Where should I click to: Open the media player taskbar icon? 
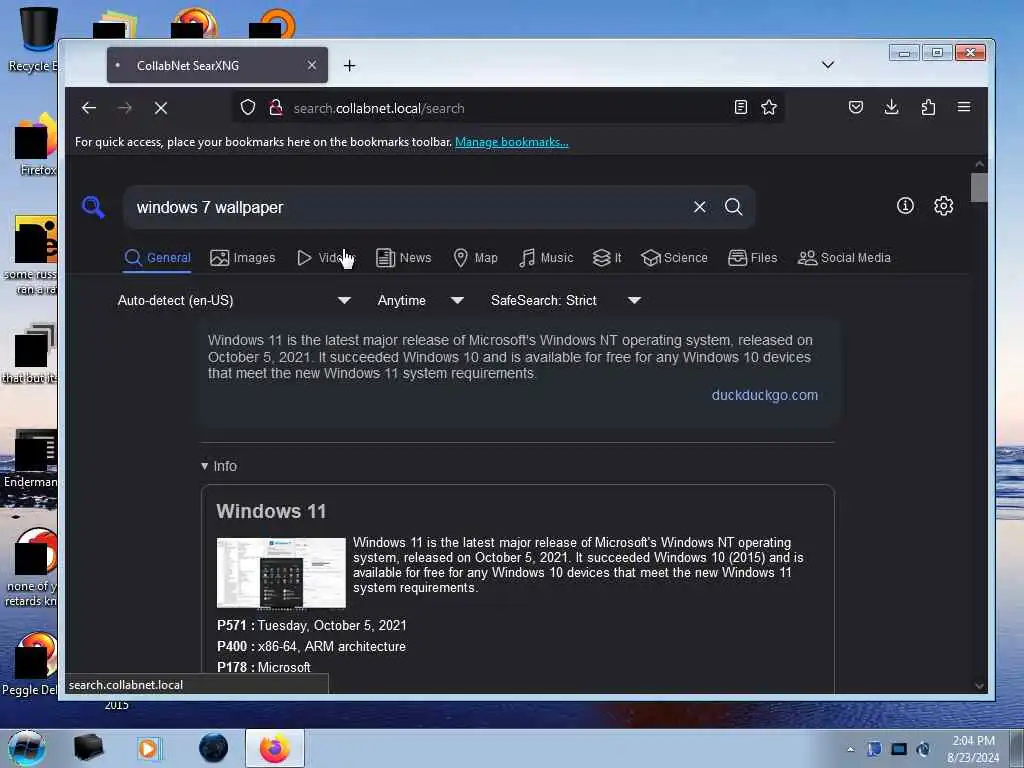[x=148, y=748]
